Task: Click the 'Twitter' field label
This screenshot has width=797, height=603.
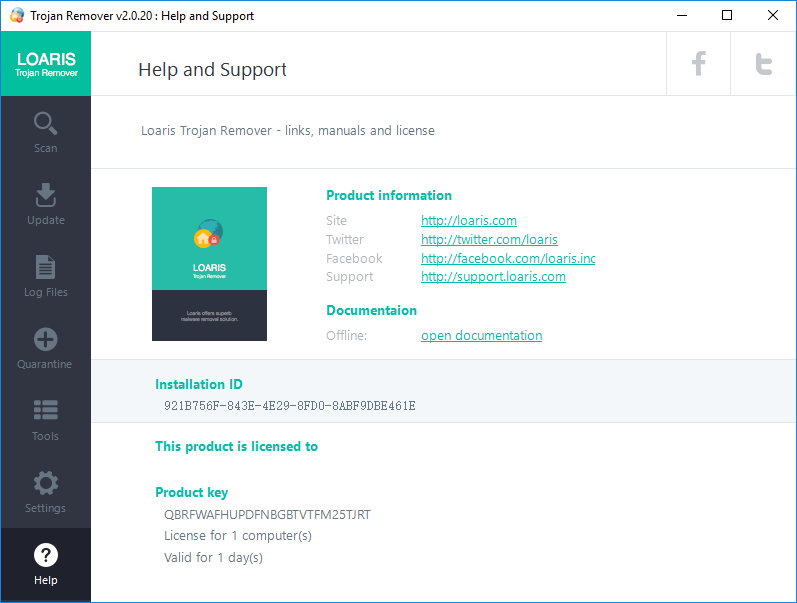Action: tap(345, 239)
